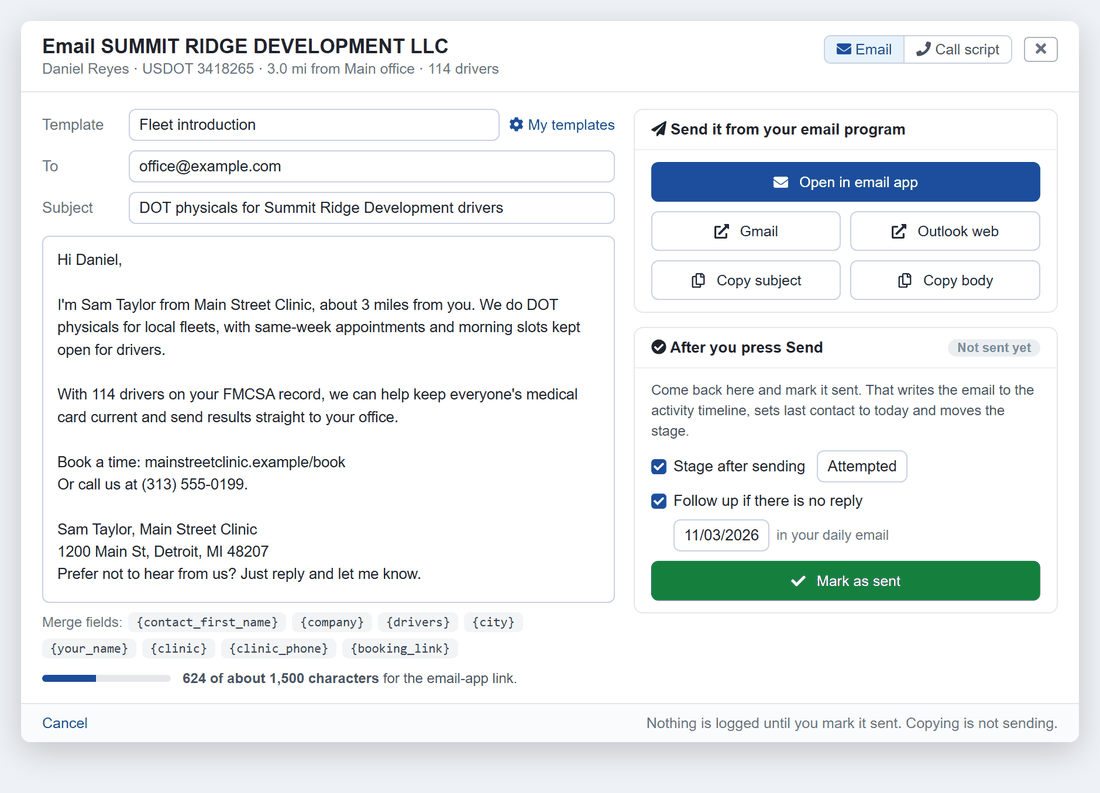Click the envelope icon on Email tab
Viewport: 1100px width, 793px height.
(844, 49)
